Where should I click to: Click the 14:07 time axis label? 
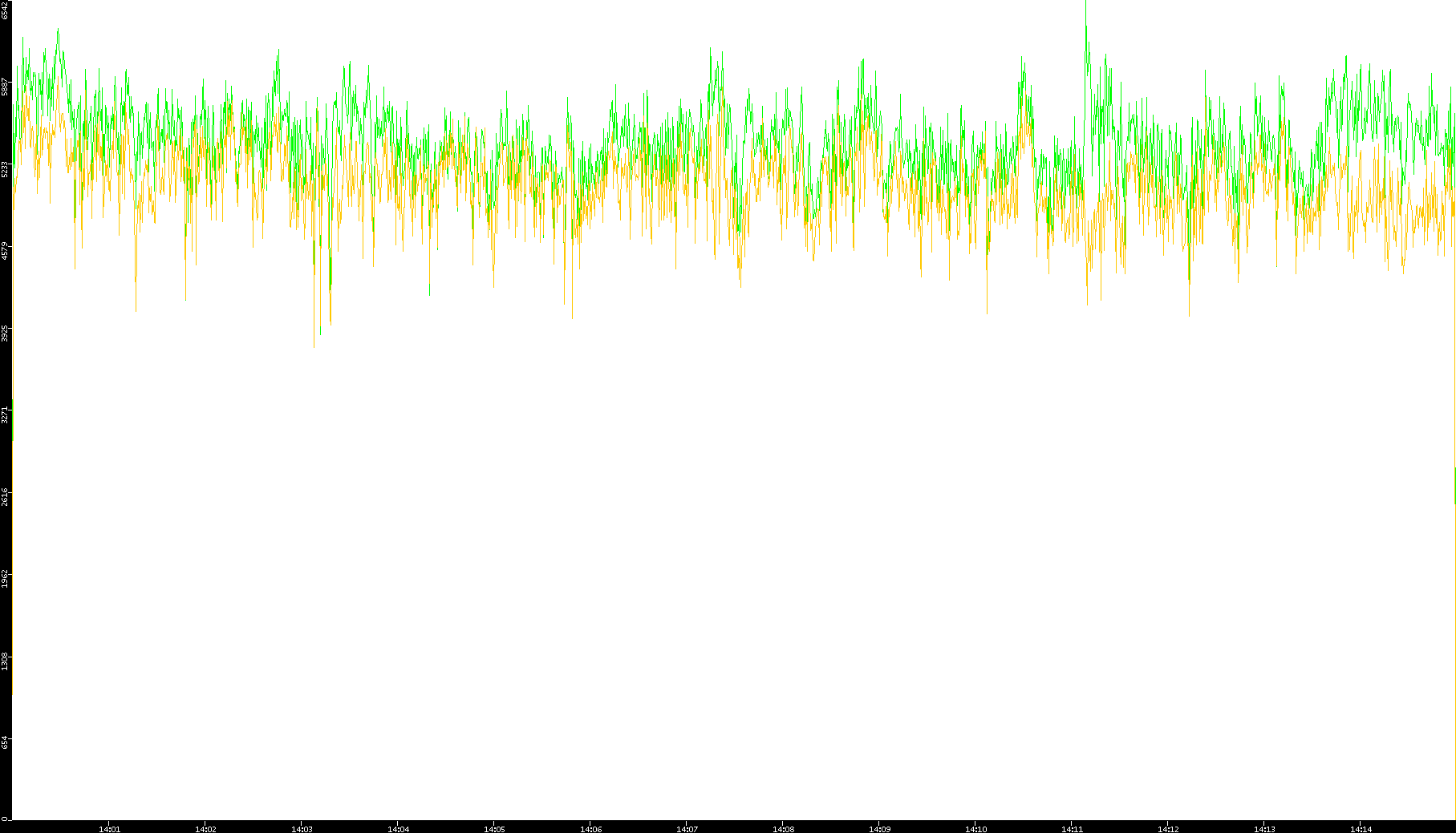687,829
